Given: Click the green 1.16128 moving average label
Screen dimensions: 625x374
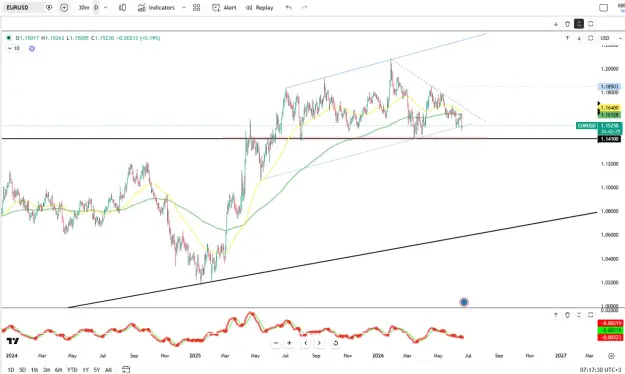Looking at the screenshot, I should coord(609,115).
